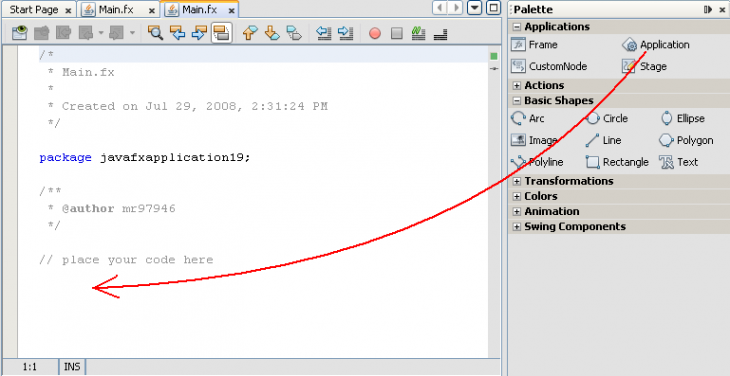Expand the Swing Components palette category

click(x=516, y=227)
